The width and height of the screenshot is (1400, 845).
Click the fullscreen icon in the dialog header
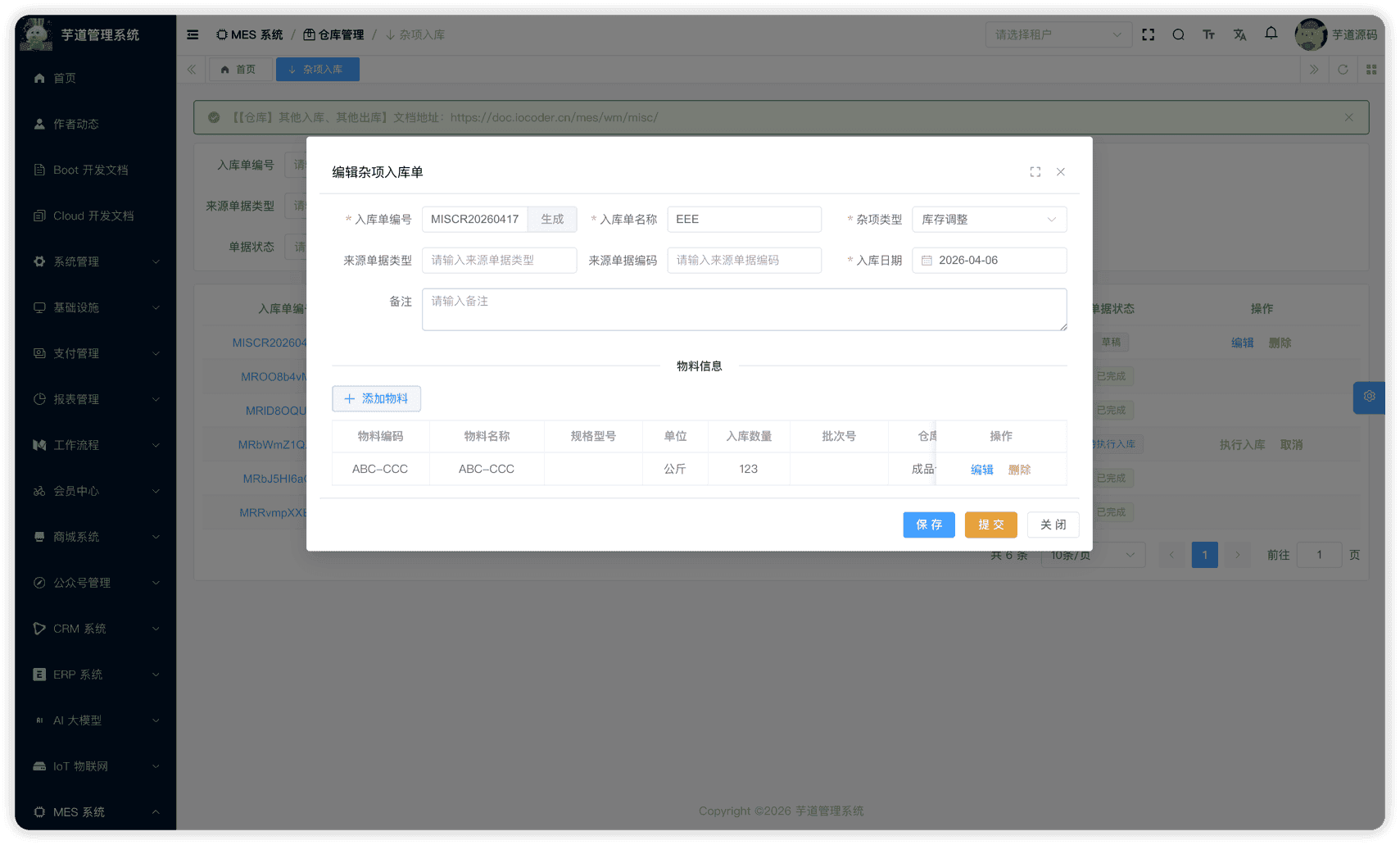pos(1035,172)
